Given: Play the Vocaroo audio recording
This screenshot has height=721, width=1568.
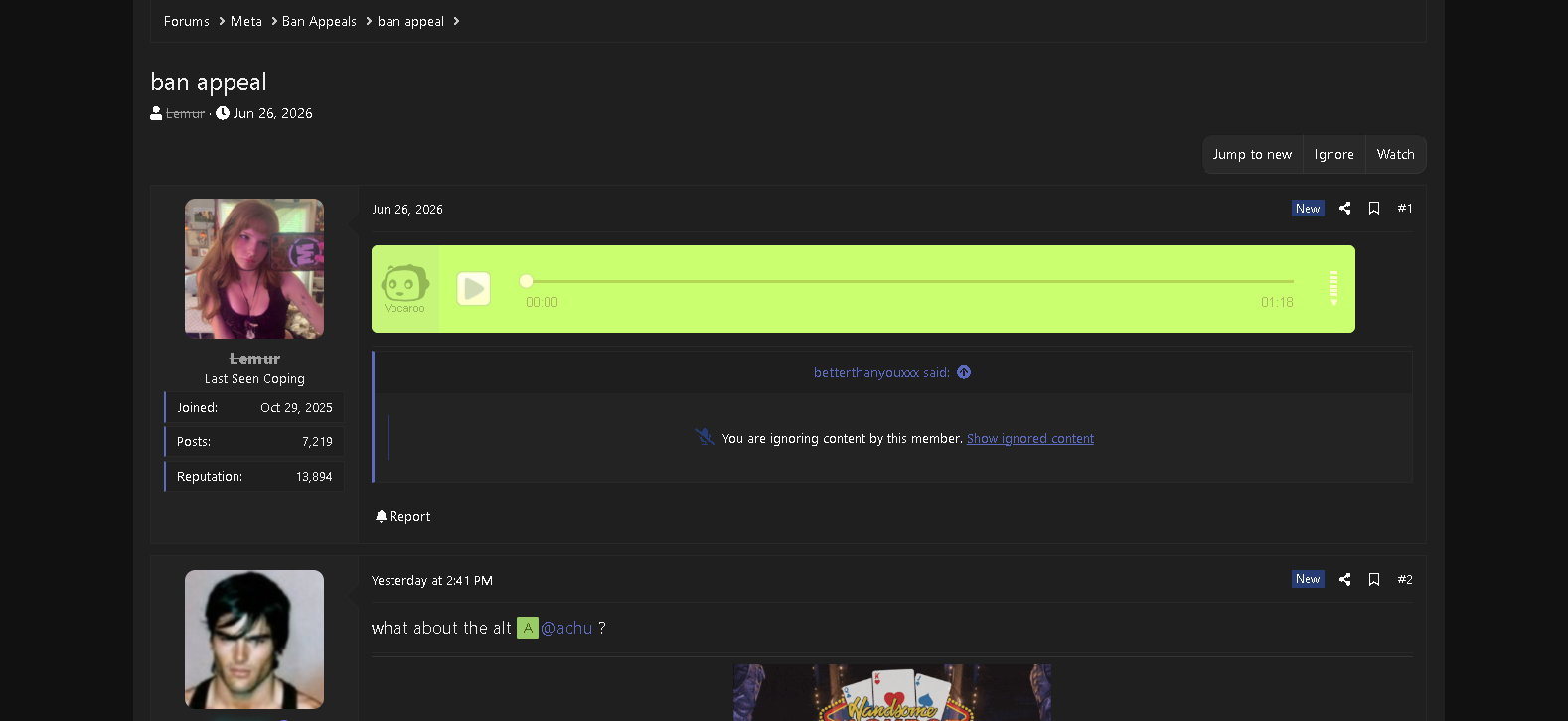Looking at the screenshot, I should pos(474,289).
